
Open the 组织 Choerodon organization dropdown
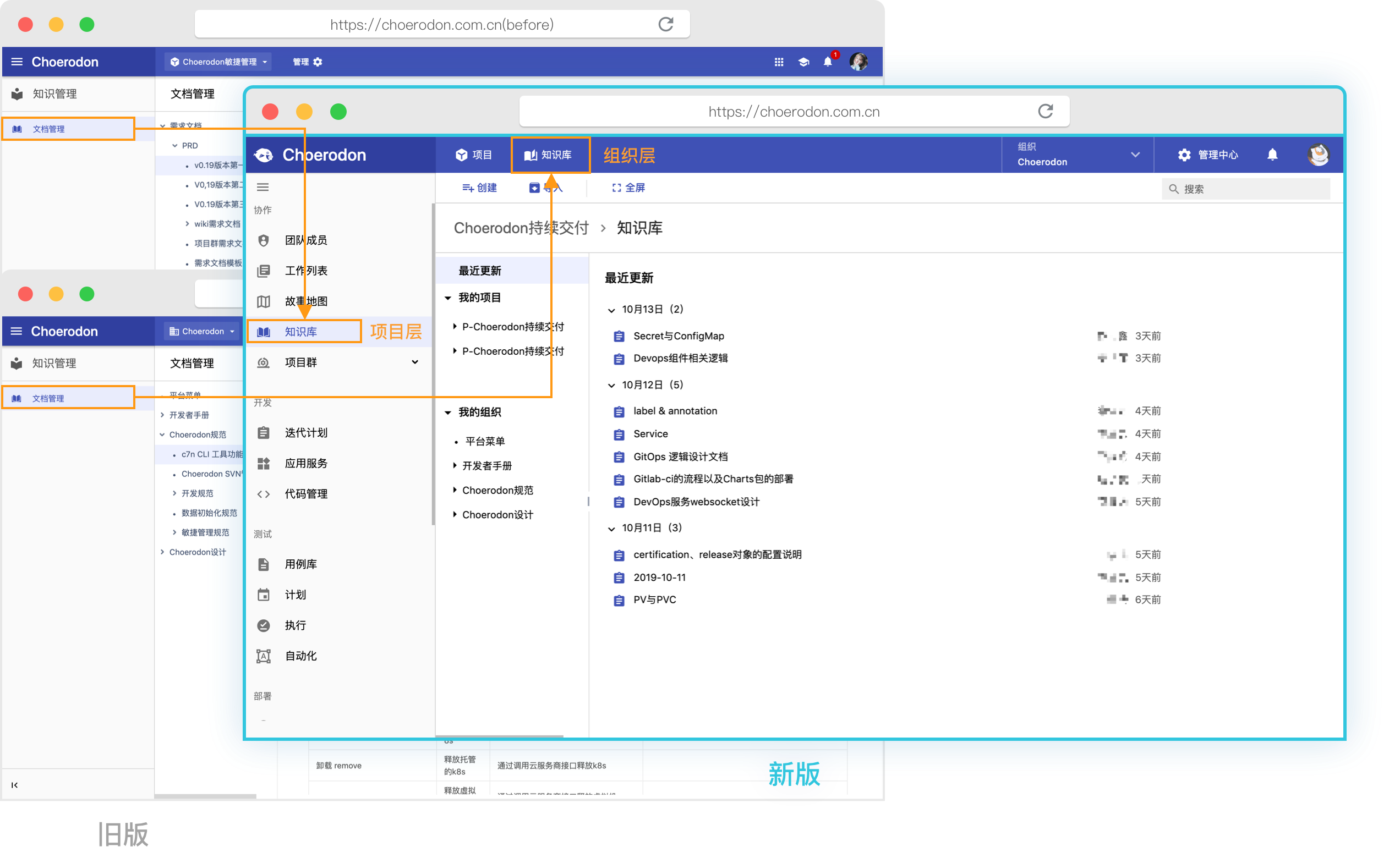1078,155
